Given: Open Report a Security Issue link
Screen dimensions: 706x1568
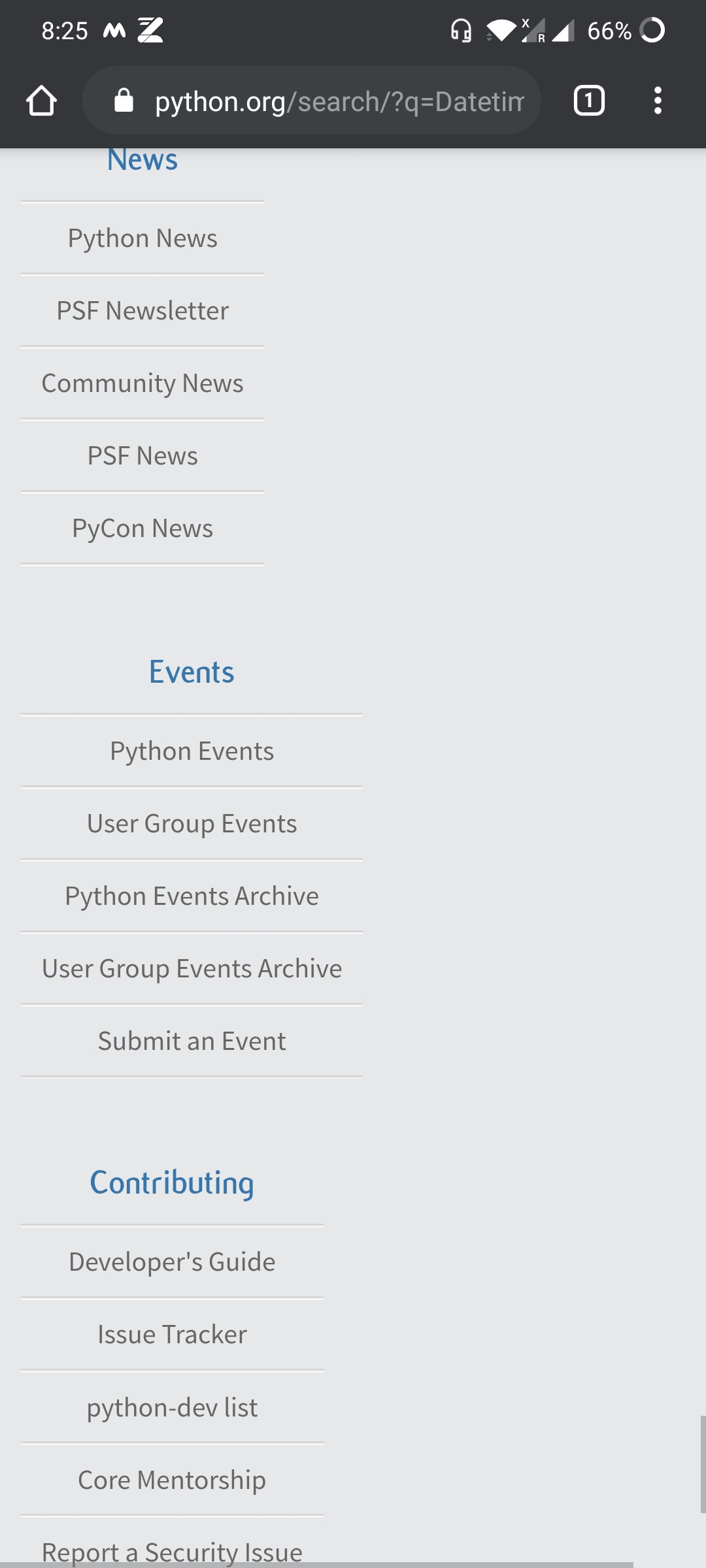Looking at the screenshot, I should click(172, 1552).
